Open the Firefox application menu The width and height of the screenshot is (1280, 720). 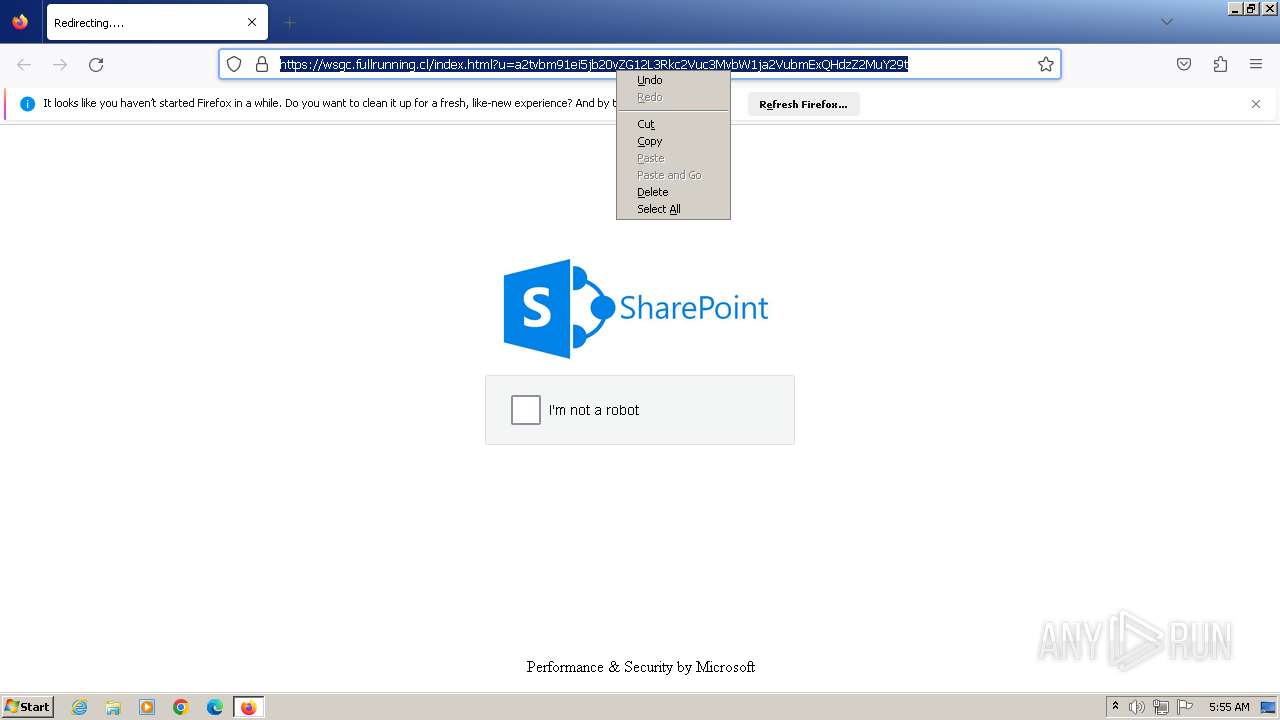tap(1256, 64)
